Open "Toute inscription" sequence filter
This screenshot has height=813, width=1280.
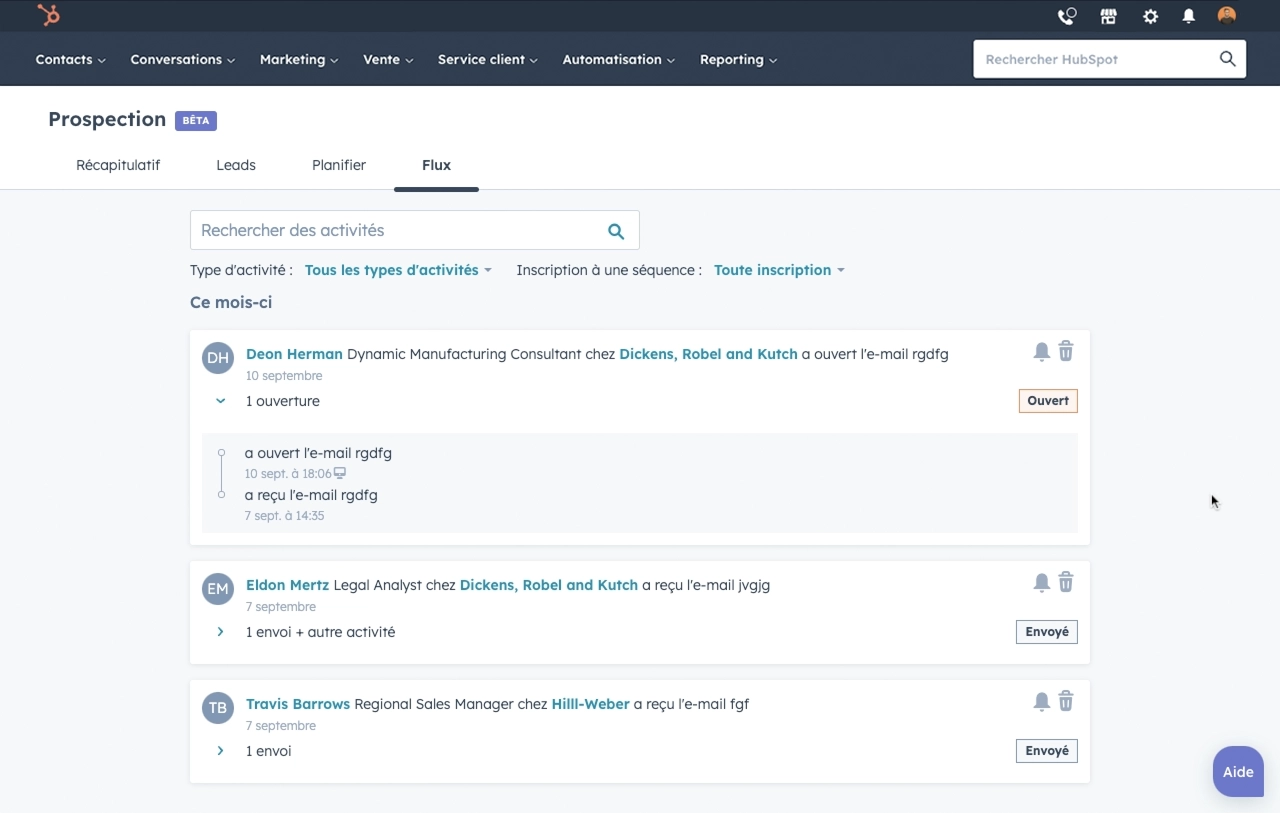pyautogui.click(x=778, y=270)
